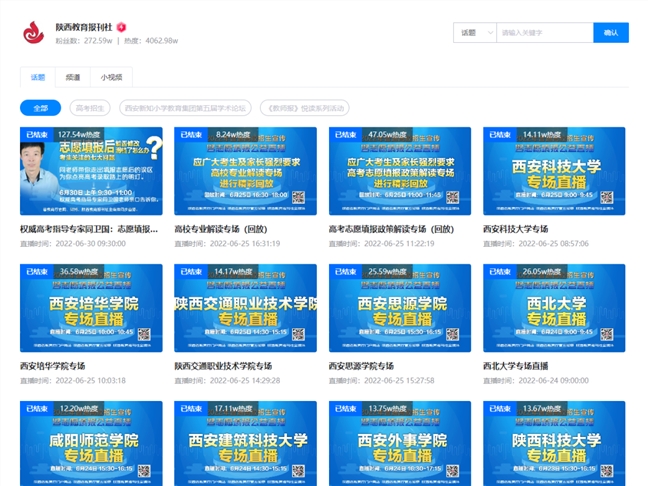Open the 陕西科技大学 专场直播 thumbnail
The height and width of the screenshot is (486, 648).
pos(554,443)
